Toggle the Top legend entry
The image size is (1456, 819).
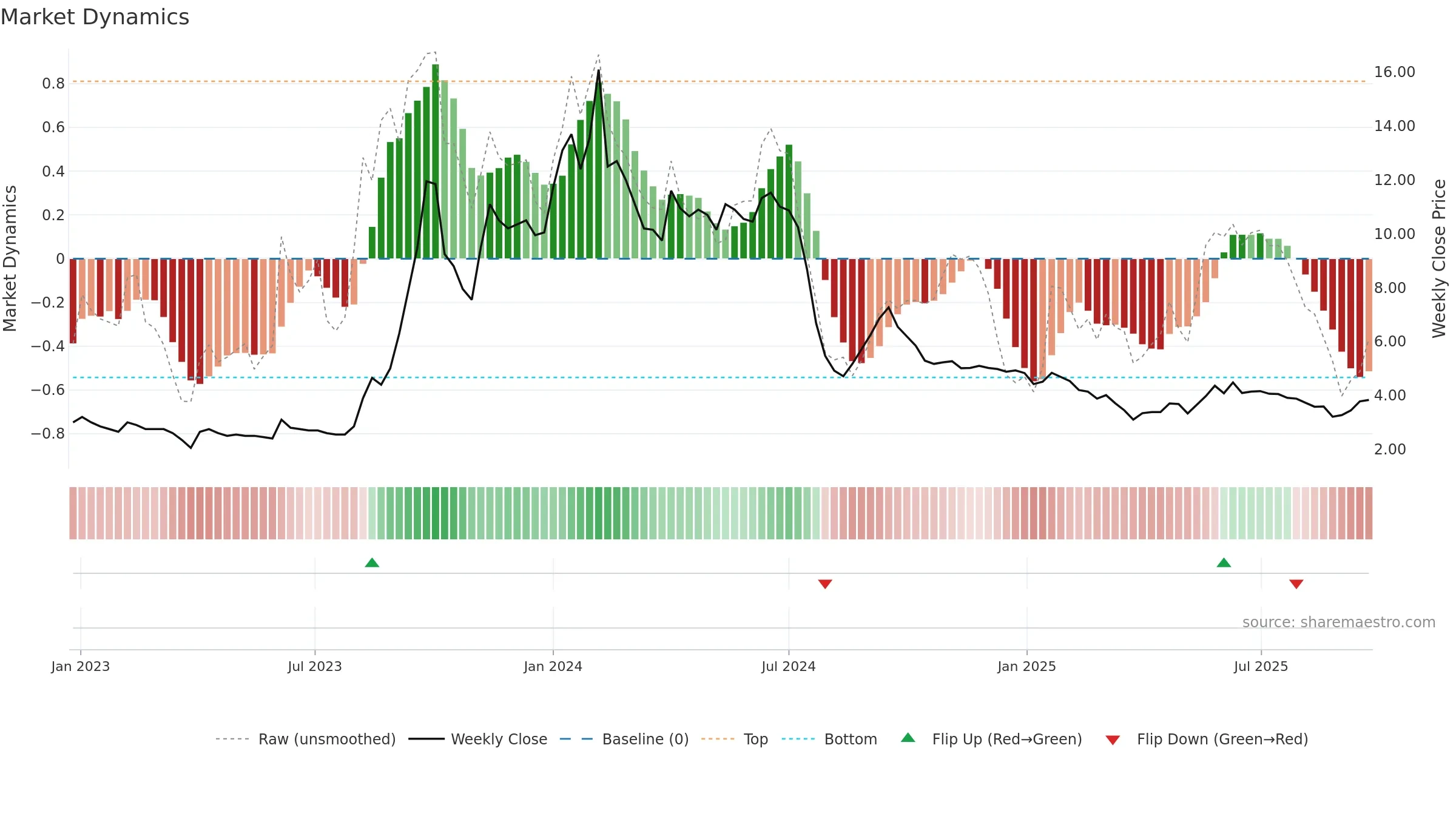[735, 739]
